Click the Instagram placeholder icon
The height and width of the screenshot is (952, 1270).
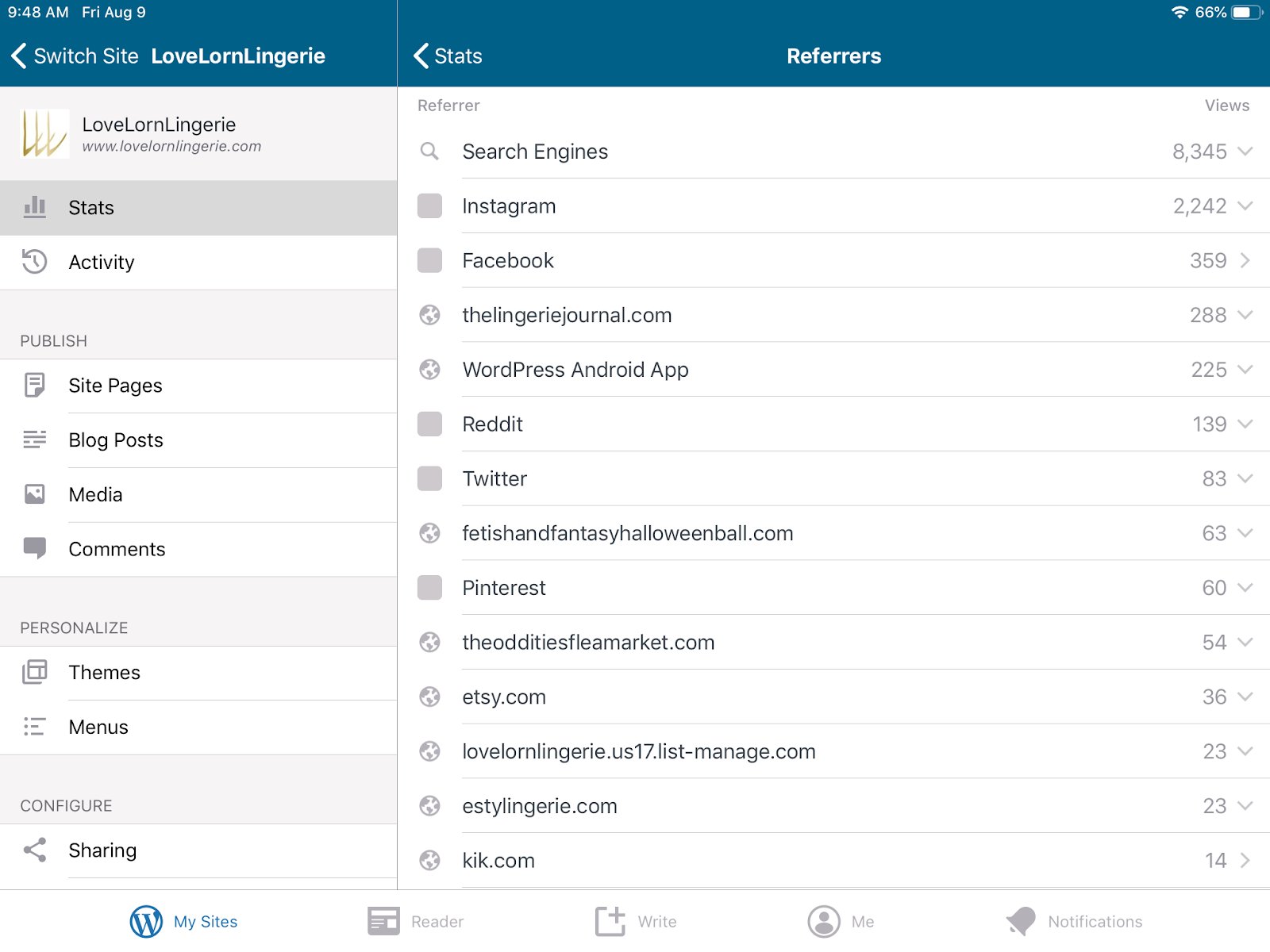pyautogui.click(x=429, y=205)
